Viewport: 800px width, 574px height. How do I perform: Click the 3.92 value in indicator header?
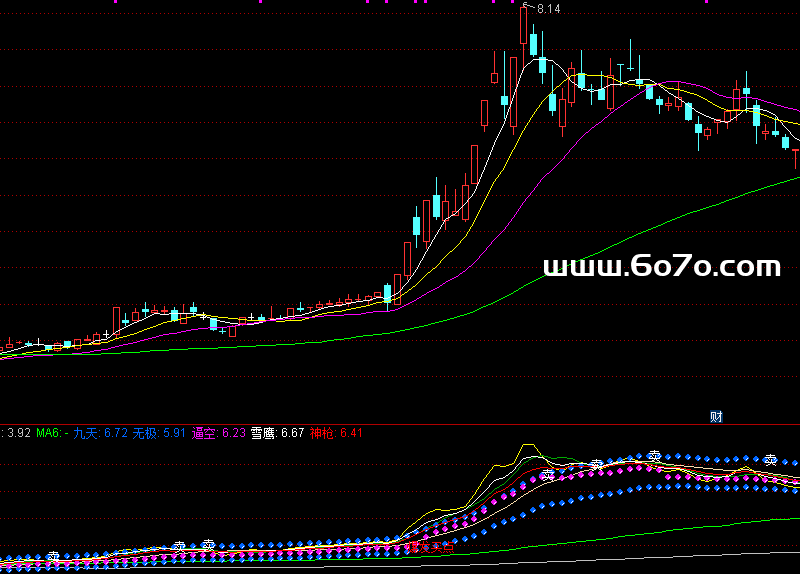pos(19,433)
